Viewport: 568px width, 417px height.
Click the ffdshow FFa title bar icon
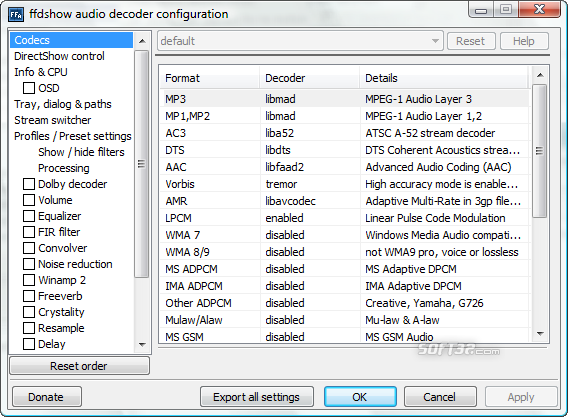point(16,14)
